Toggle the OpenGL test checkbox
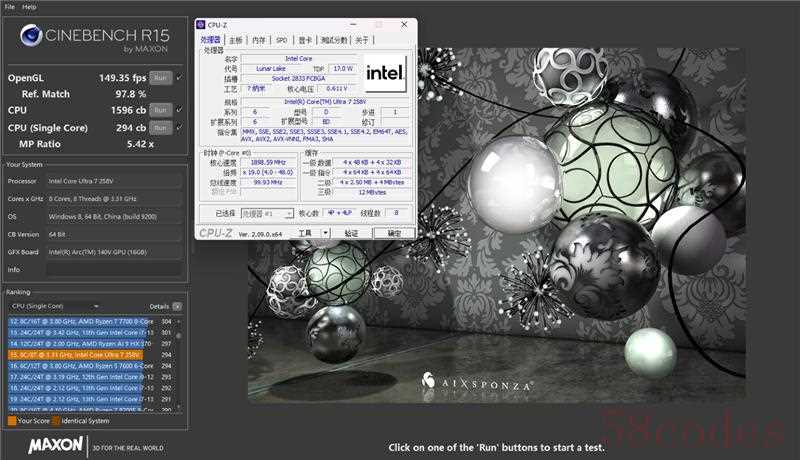The image size is (800, 460). (x=178, y=76)
